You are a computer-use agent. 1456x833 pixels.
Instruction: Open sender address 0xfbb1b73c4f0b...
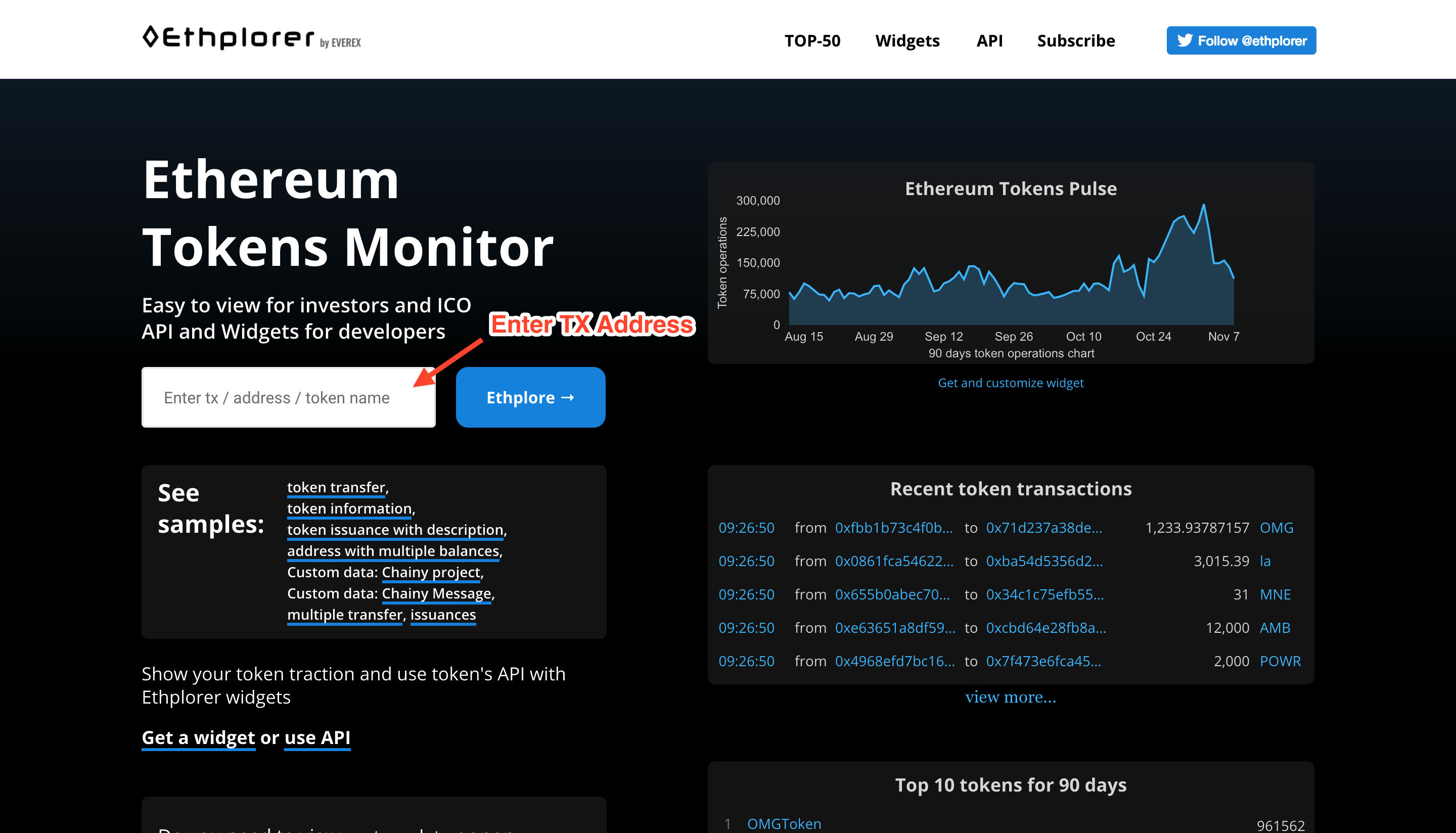(894, 528)
